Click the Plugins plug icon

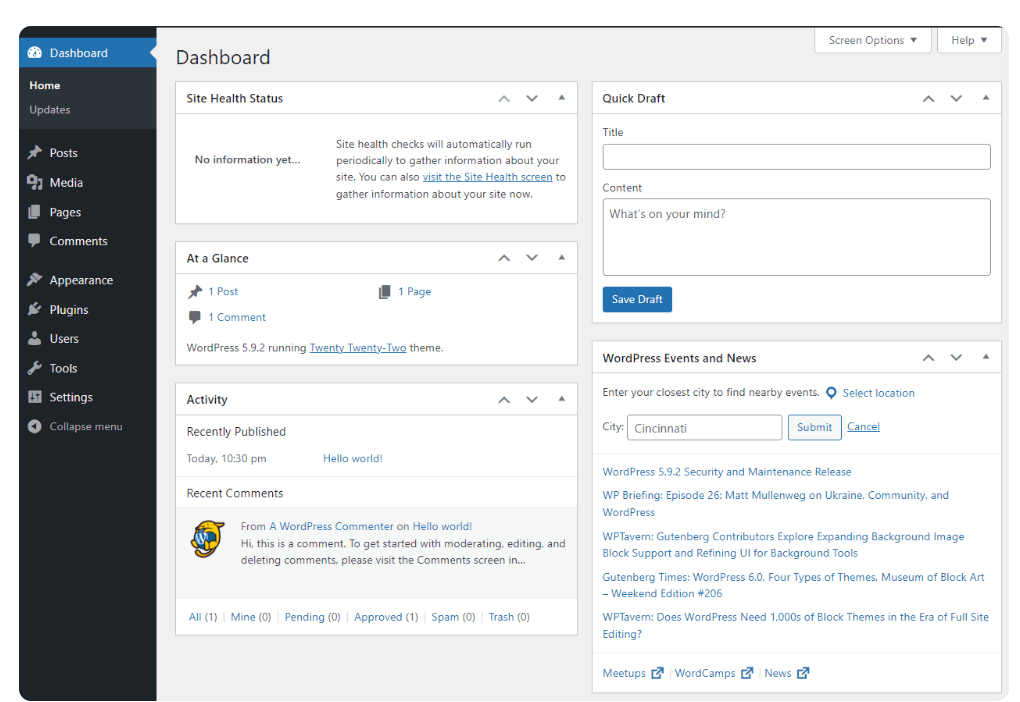tap(34, 309)
